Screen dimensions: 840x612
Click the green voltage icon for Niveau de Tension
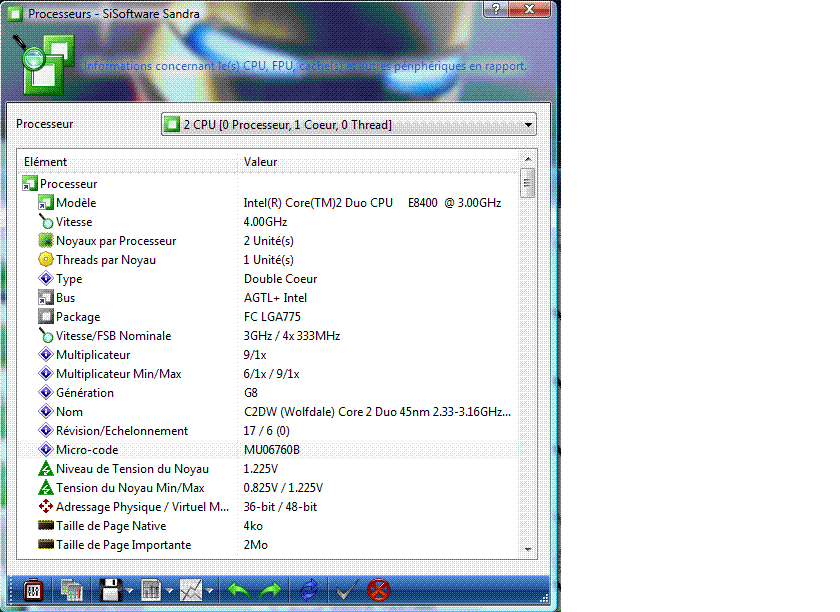(x=46, y=469)
